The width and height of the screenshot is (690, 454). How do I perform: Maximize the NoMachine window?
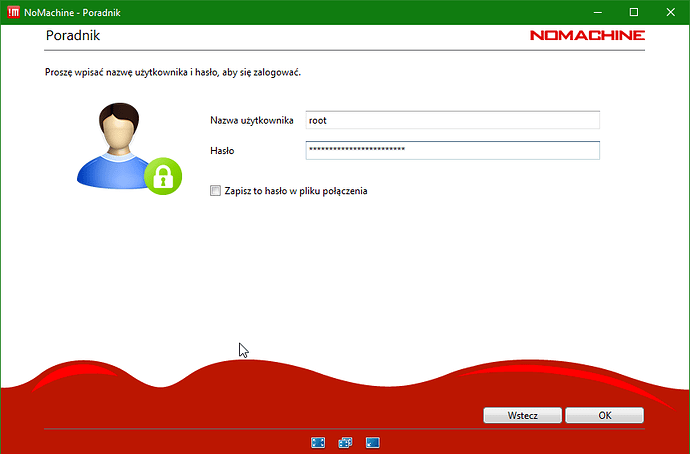pyautogui.click(x=633, y=12)
